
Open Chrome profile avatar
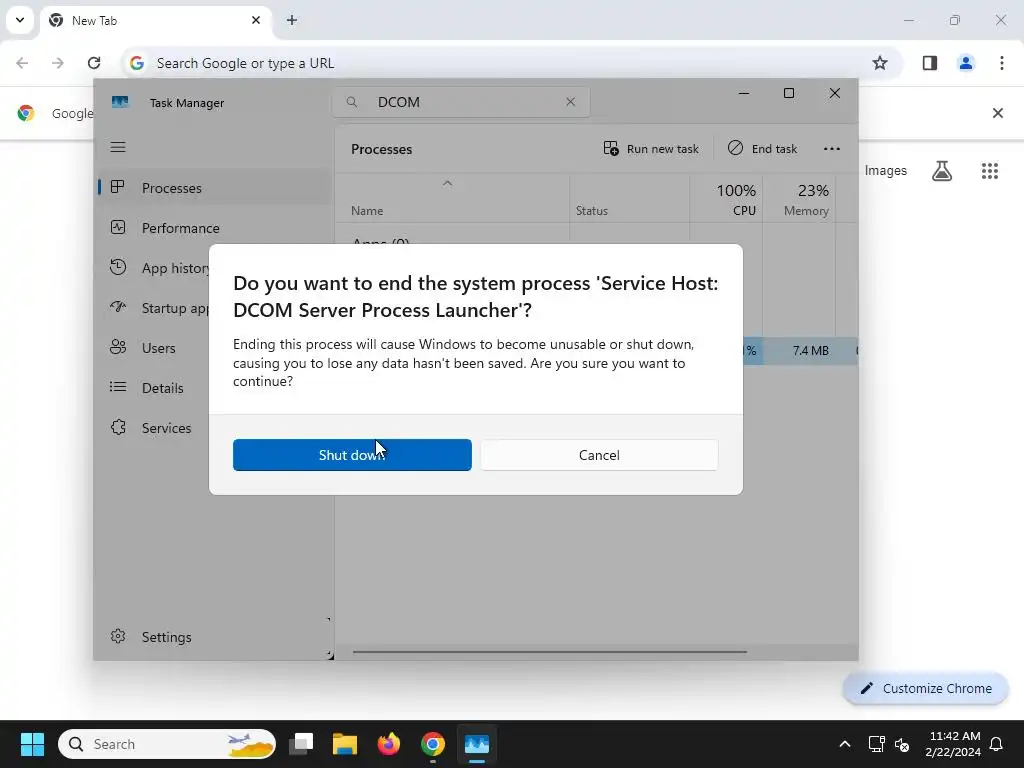pyautogui.click(x=966, y=63)
